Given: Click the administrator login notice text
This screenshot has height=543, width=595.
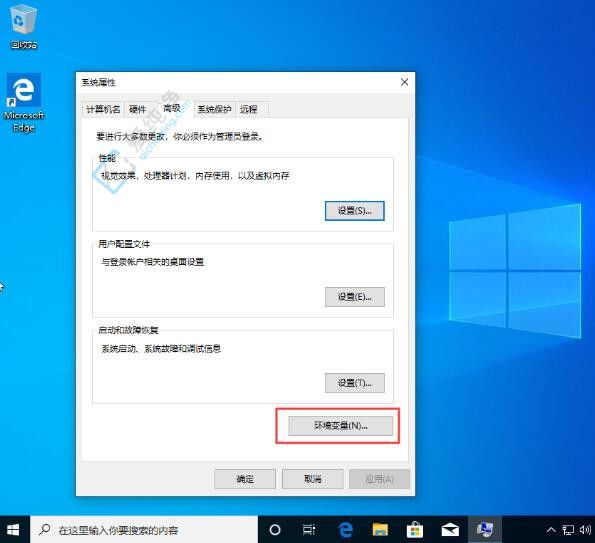Looking at the screenshot, I should coord(180,137).
